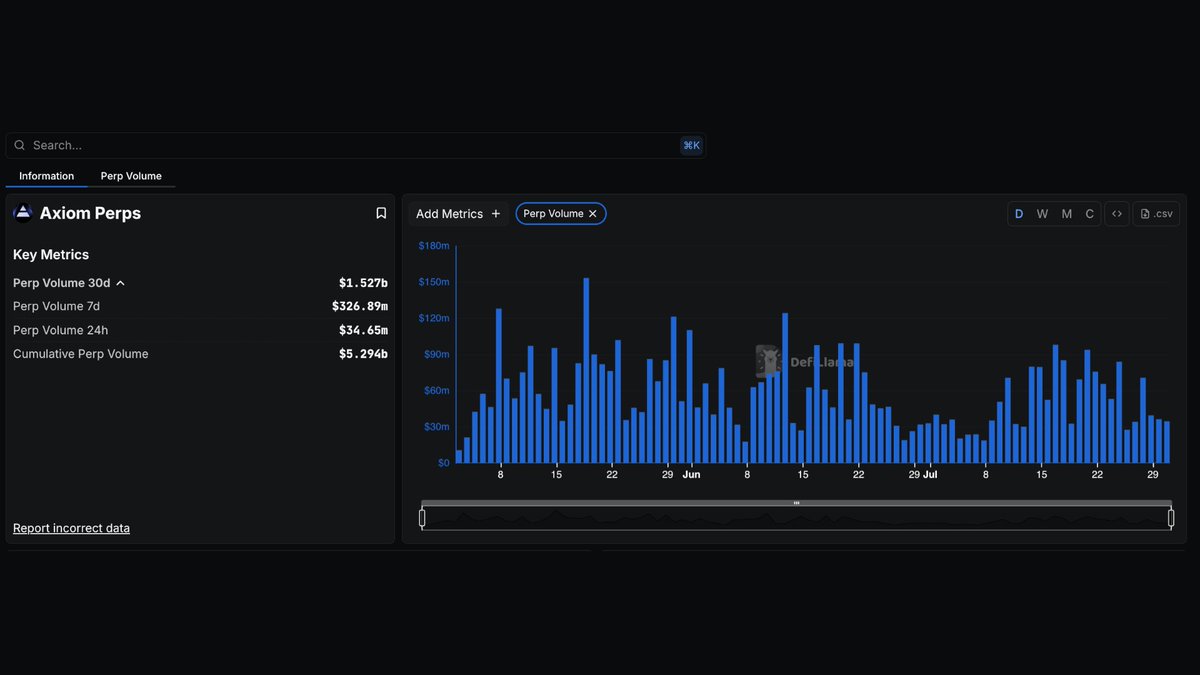Open the embed code icon button

[1117, 214]
